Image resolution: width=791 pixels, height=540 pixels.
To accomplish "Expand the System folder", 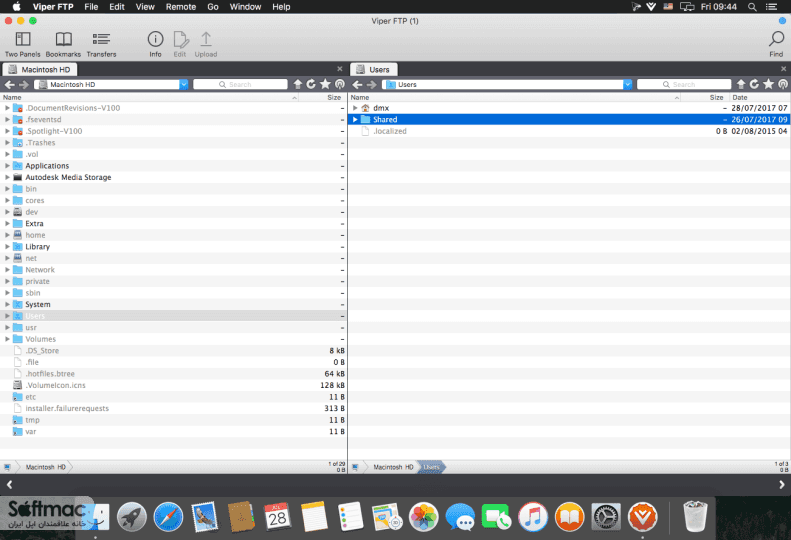I will coord(7,304).
